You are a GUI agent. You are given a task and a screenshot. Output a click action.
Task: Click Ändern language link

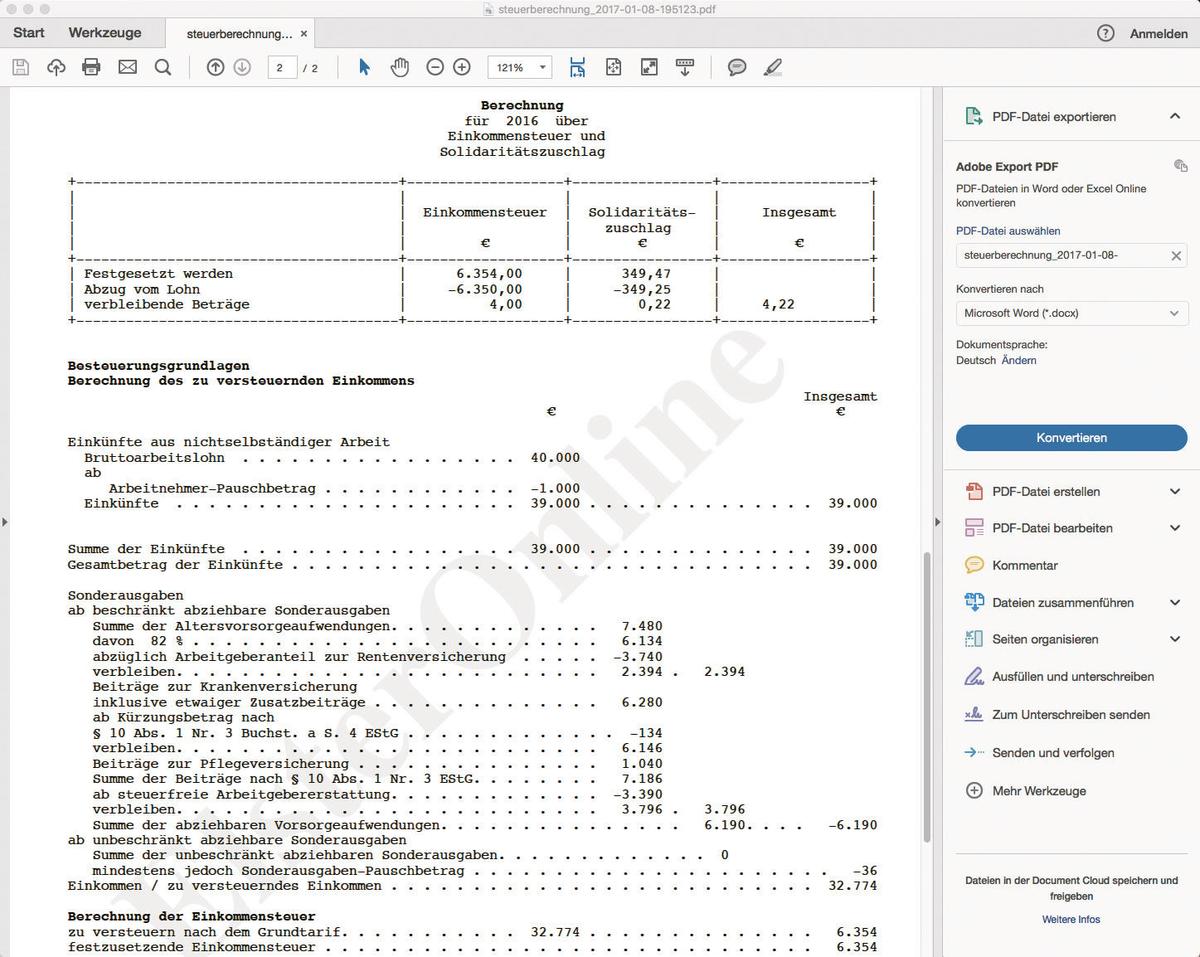click(x=1019, y=360)
